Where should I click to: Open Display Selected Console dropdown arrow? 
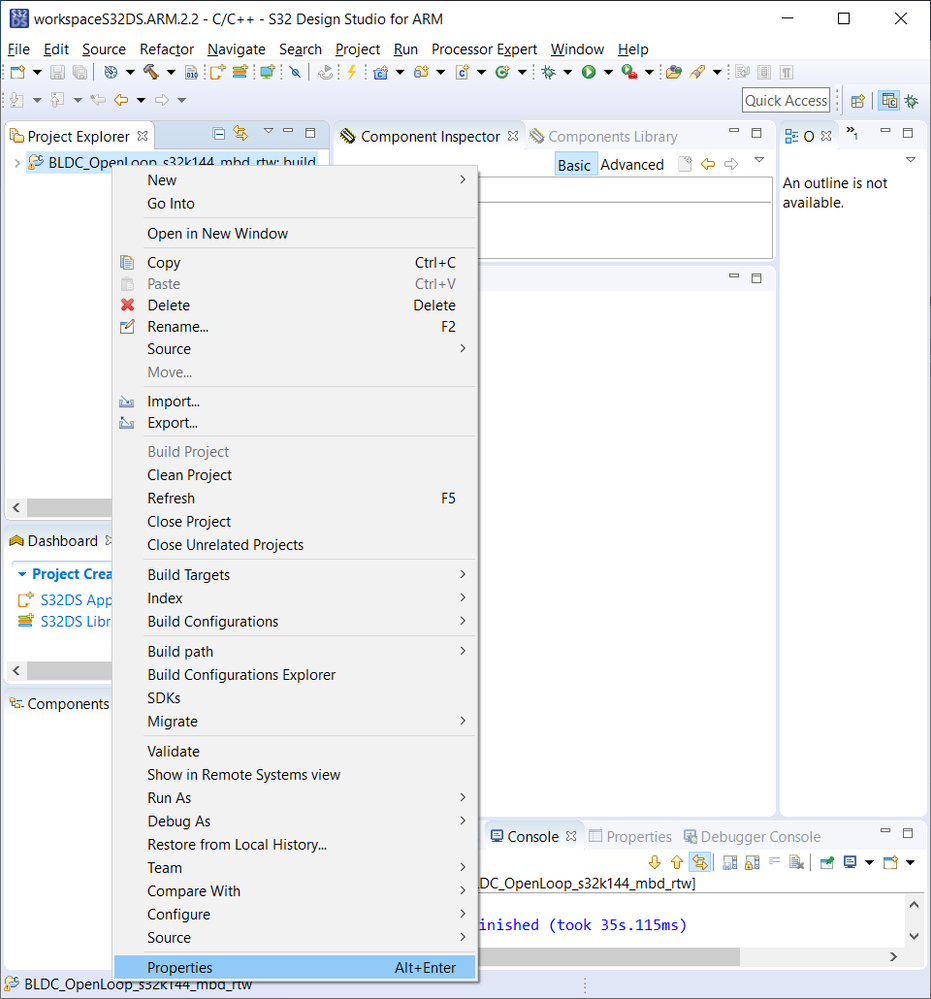click(x=869, y=863)
